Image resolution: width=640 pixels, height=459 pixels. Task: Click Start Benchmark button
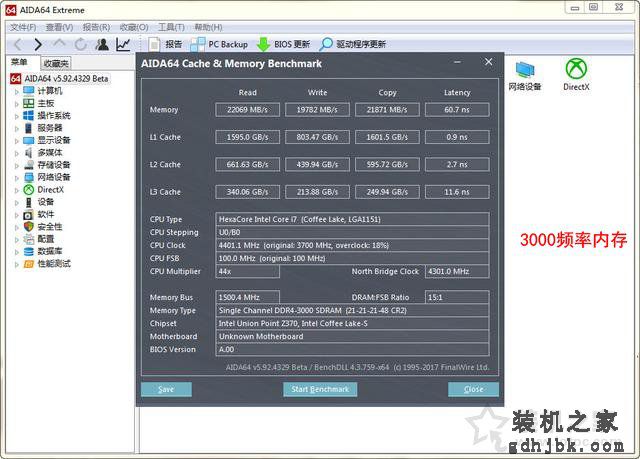click(320, 389)
